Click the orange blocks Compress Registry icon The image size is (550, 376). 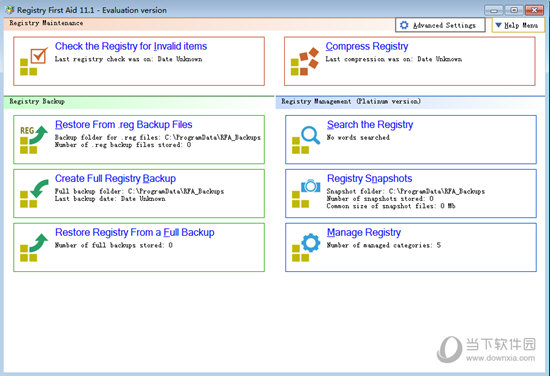[304, 61]
